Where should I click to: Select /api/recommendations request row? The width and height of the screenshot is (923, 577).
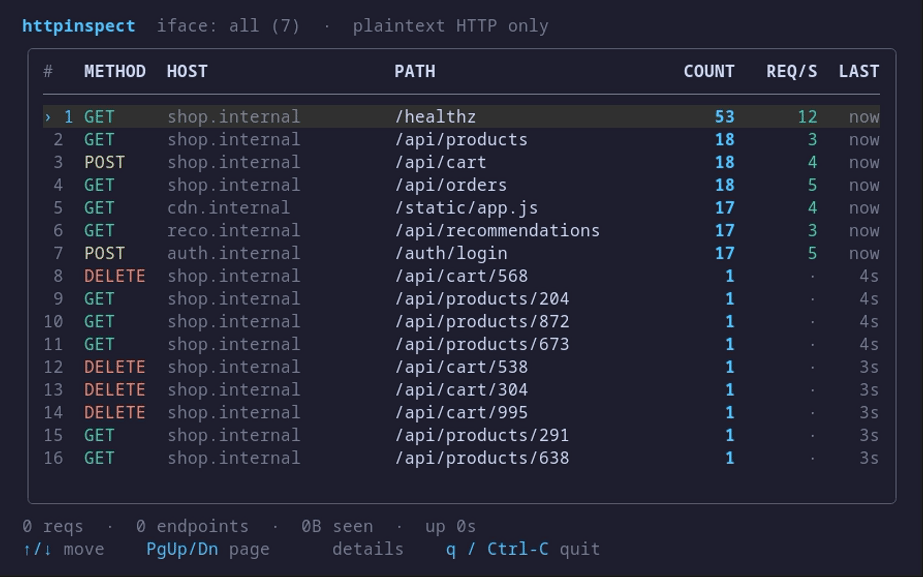[462, 231]
